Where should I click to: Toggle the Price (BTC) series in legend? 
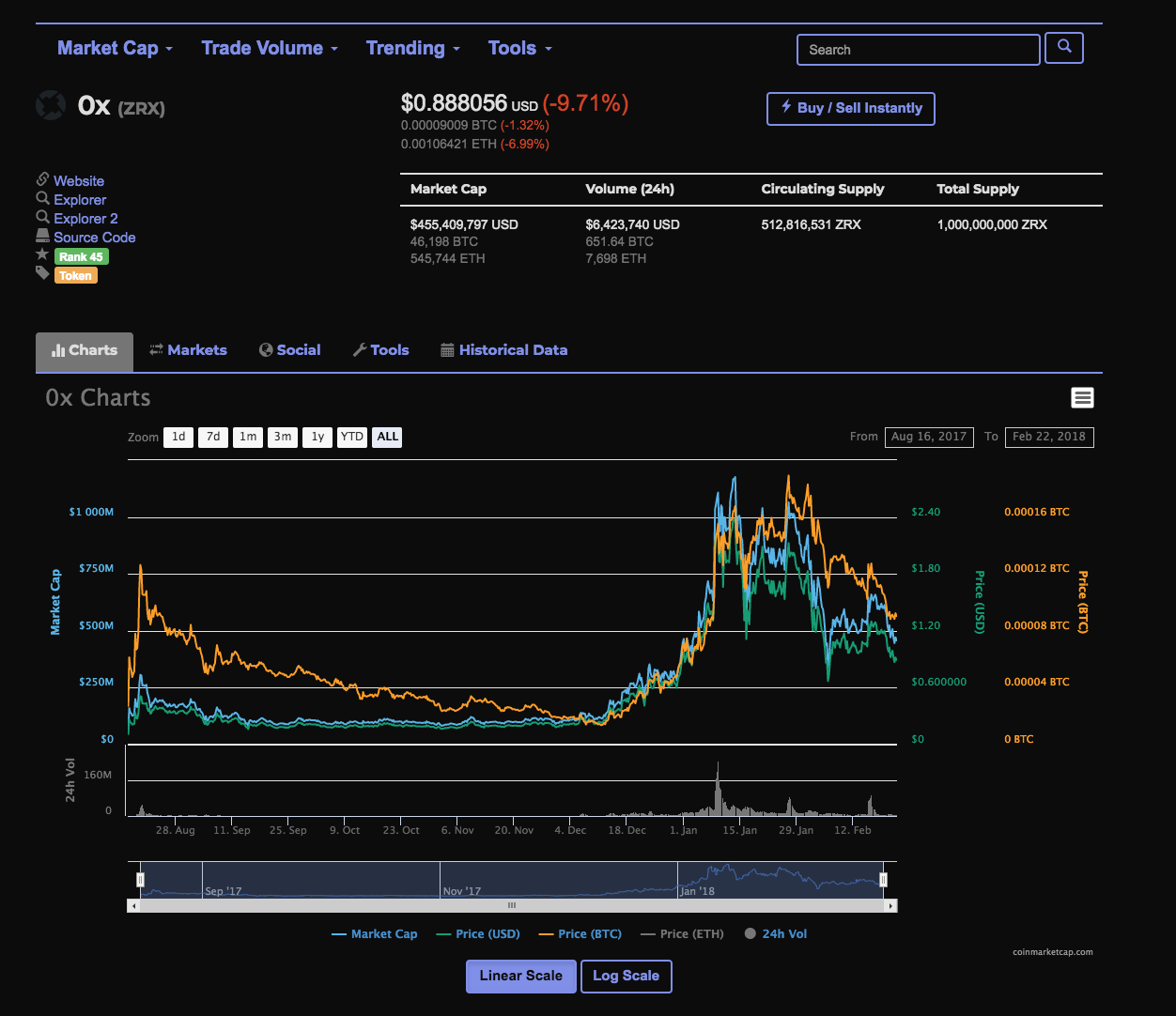(x=580, y=934)
